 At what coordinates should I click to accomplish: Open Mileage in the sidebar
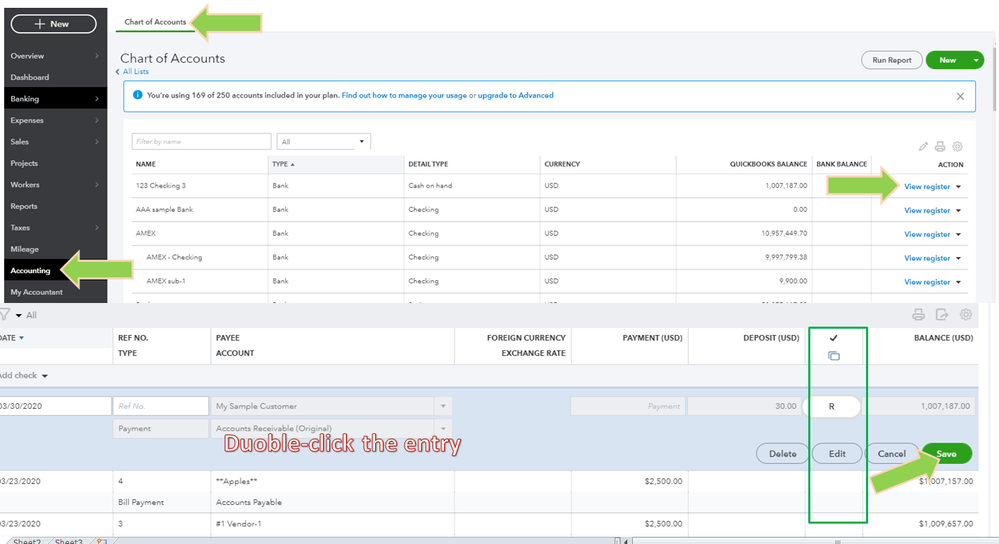point(55,249)
